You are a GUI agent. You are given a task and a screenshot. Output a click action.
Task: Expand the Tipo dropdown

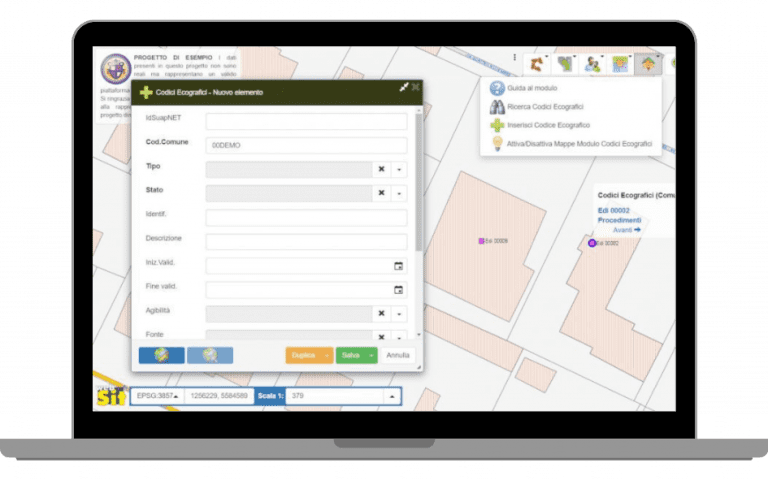tap(399, 170)
